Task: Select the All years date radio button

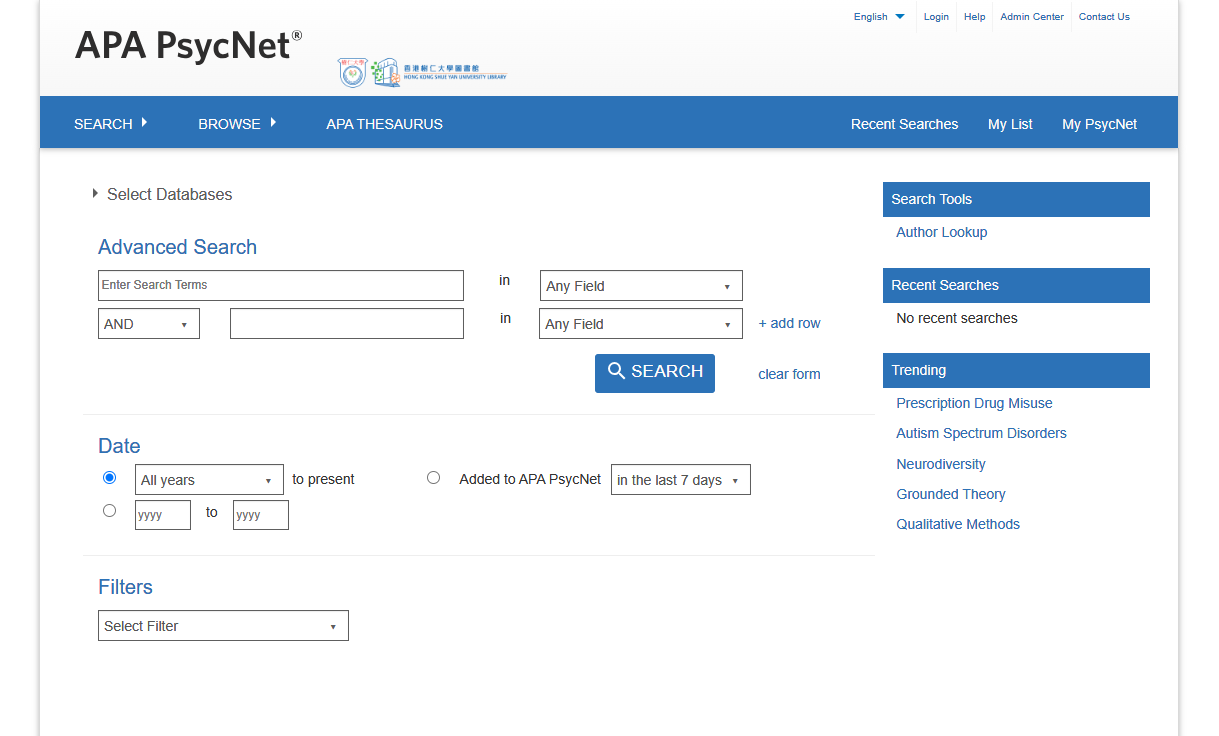Action: coord(110,478)
